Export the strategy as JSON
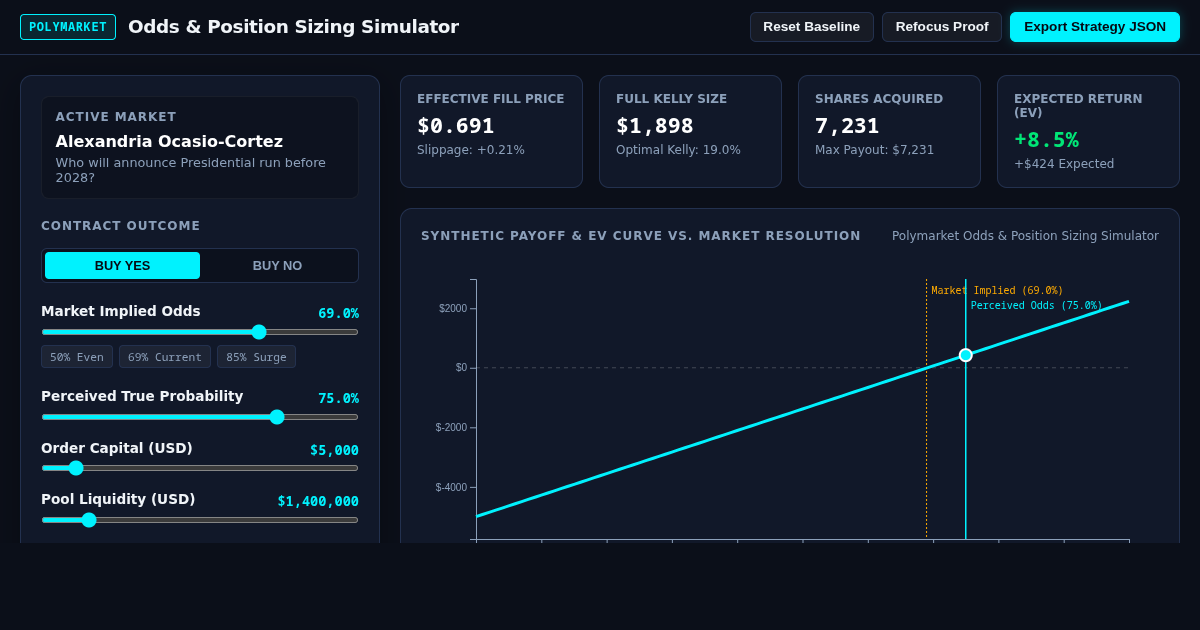Screen dimensions: 1200x630 point(1095,27)
